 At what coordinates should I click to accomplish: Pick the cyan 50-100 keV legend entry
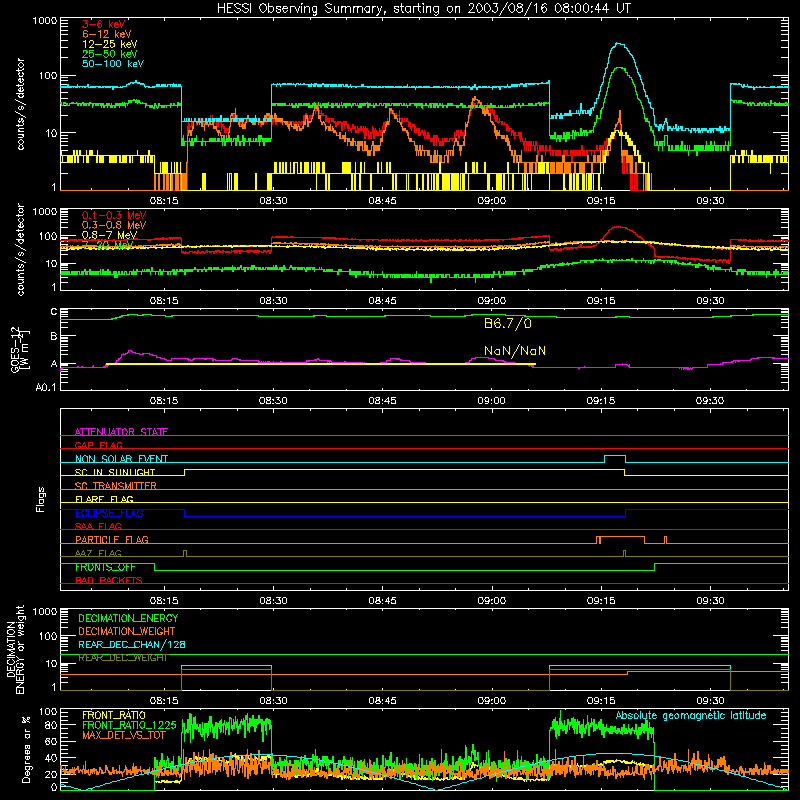pos(113,64)
